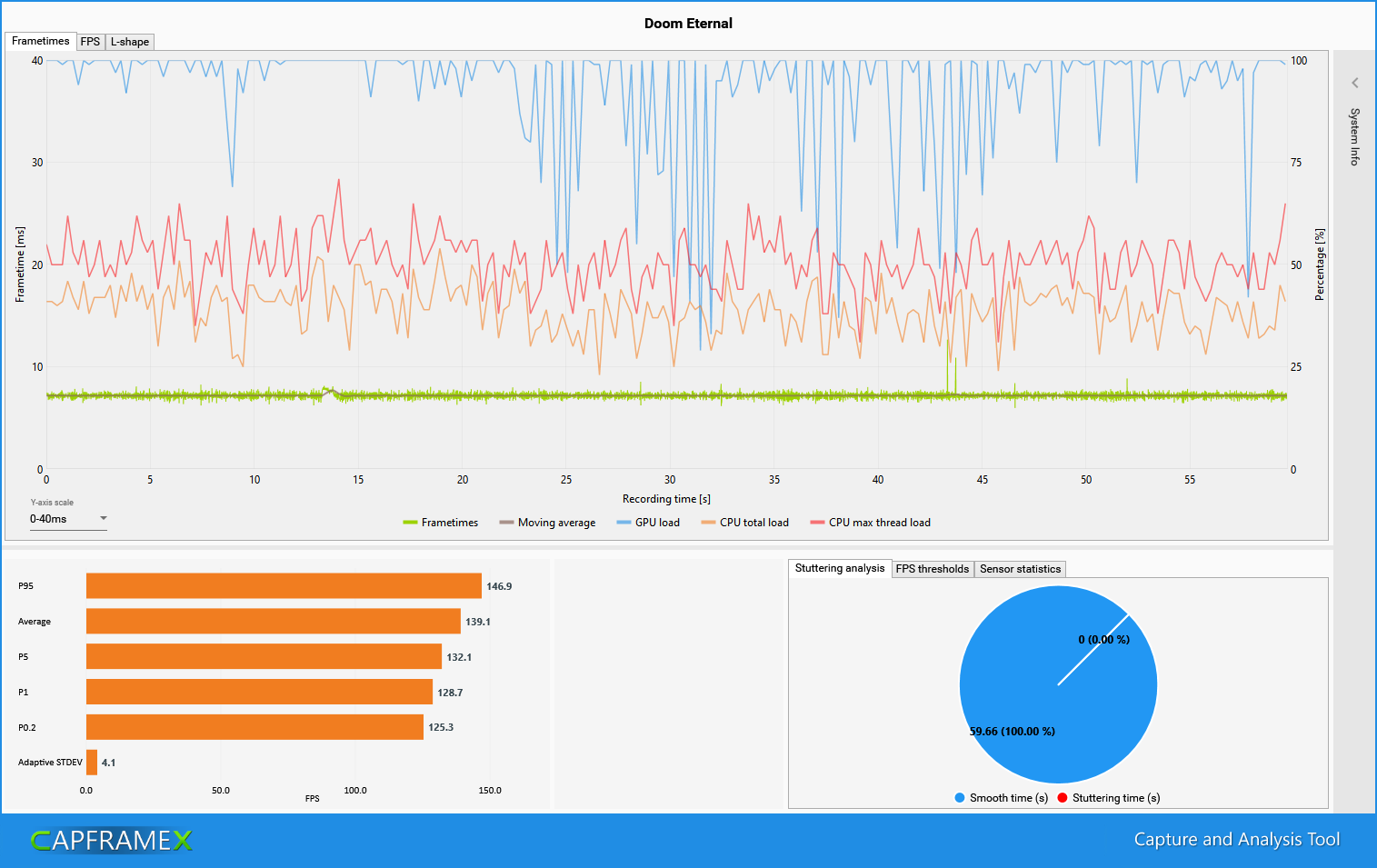Viewport: 1377px width, 868px height.
Task: Click the 132.1 P5 value
Action: [x=459, y=657]
